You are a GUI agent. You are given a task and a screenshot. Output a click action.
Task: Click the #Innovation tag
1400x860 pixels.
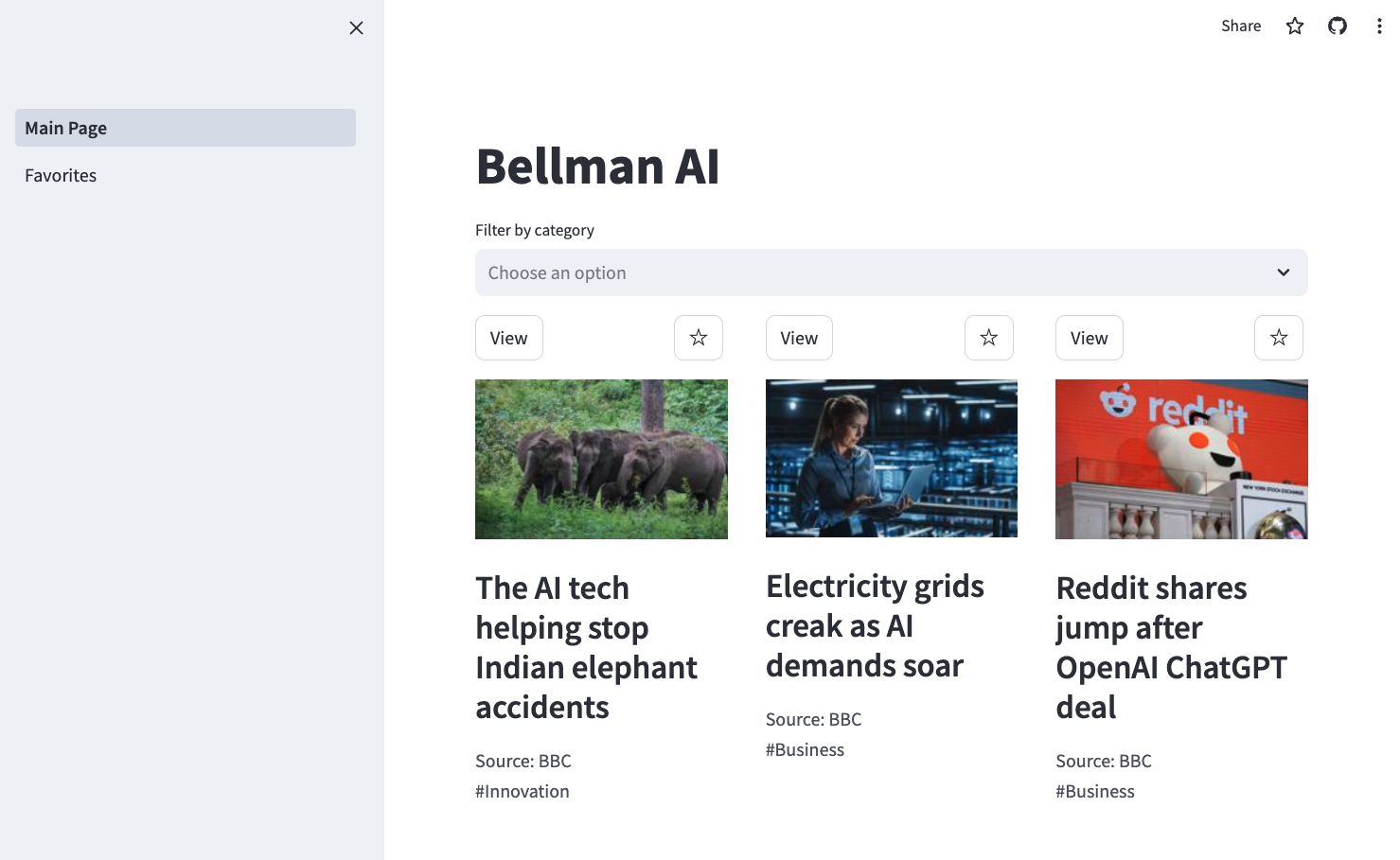coord(523,792)
